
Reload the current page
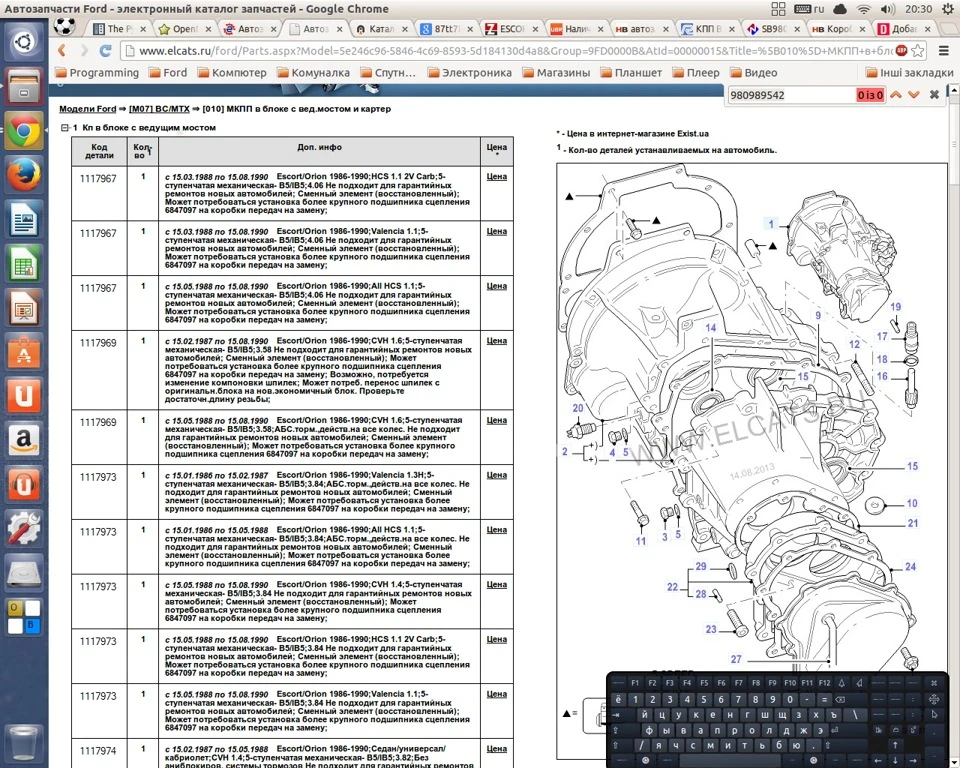(x=105, y=51)
